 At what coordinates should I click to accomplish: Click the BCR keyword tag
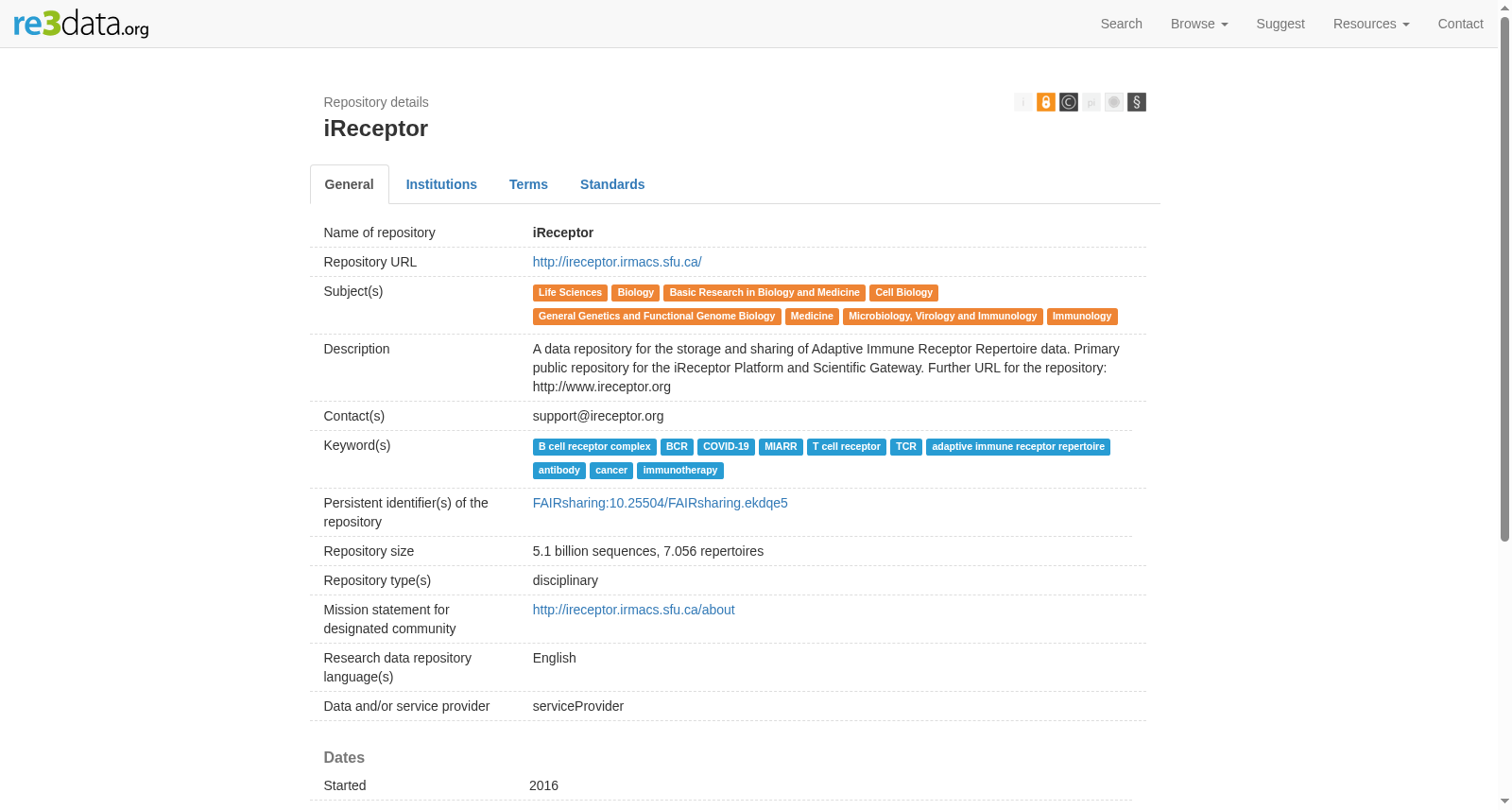tap(677, 447)
